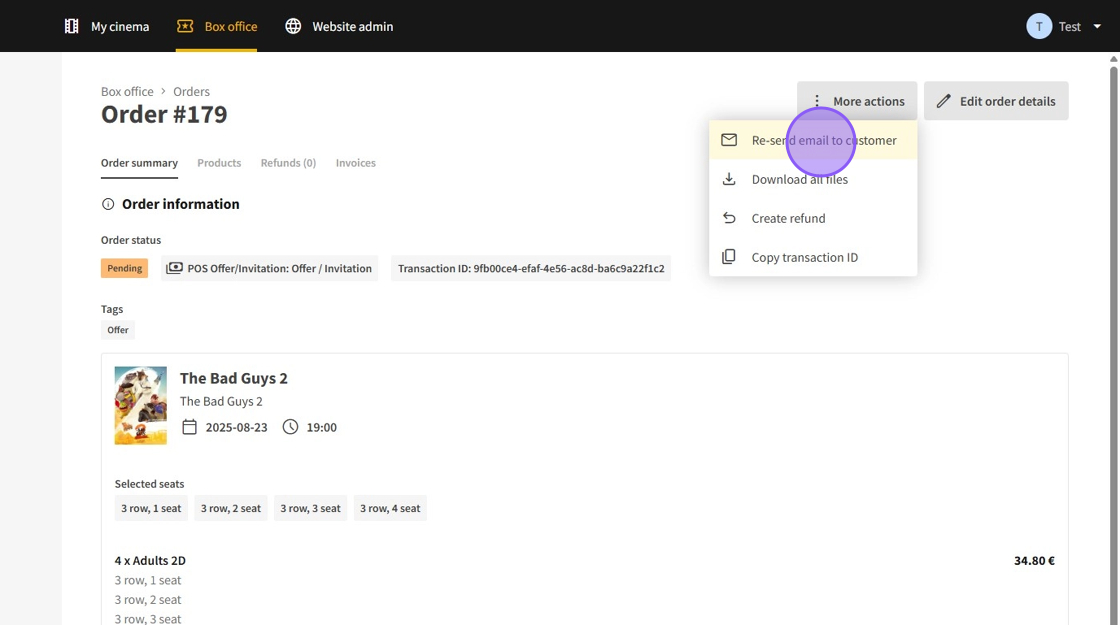This screenshot has width=1120, height=625.
Task: Click the copy transaction ID clipboard icon
Action: 729,257
